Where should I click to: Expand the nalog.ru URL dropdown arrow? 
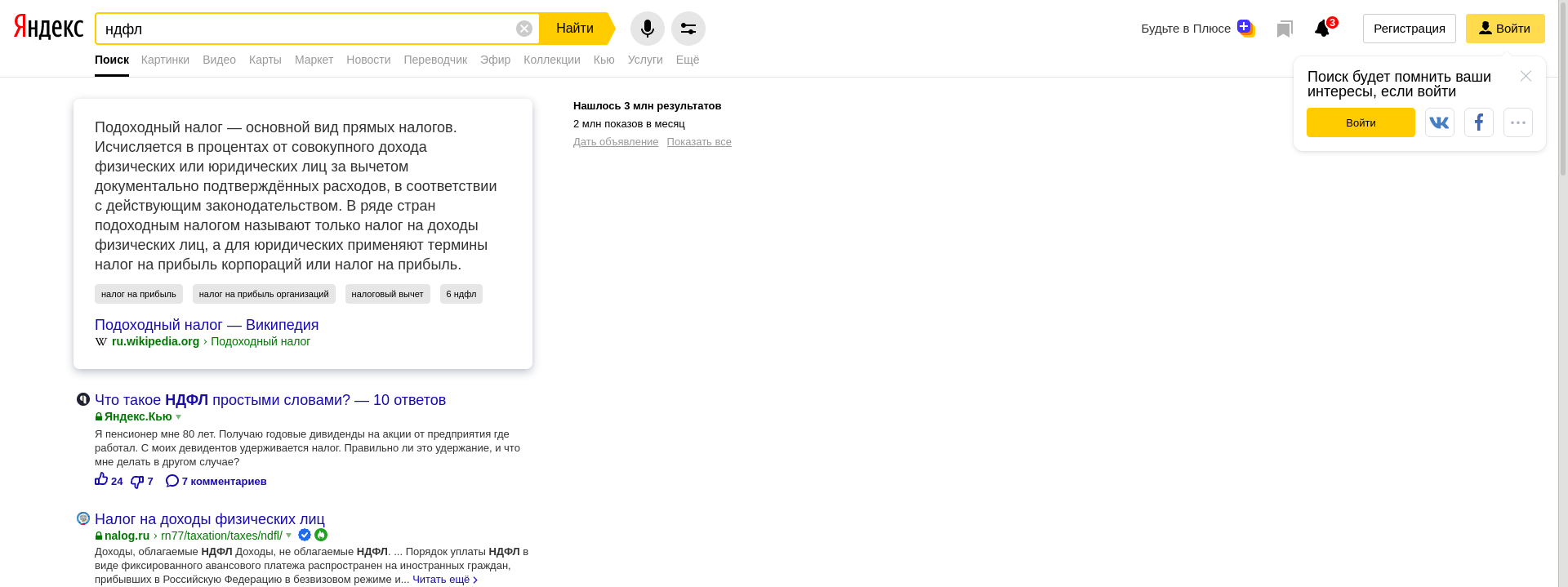pyautogui.click(x=288, y=536)
